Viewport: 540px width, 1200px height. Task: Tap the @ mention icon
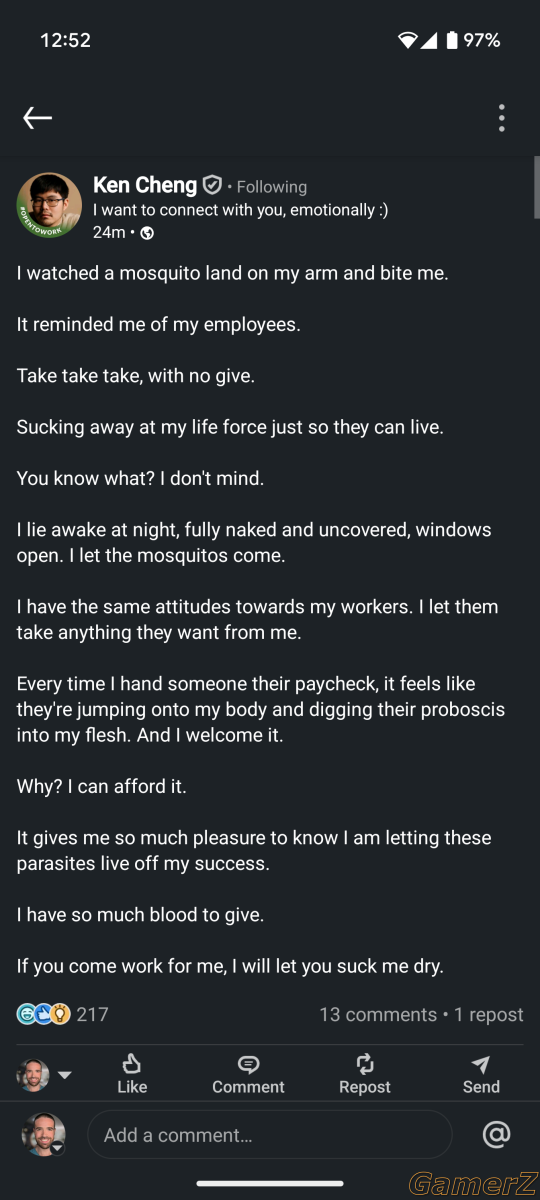tap(496, 1134)
